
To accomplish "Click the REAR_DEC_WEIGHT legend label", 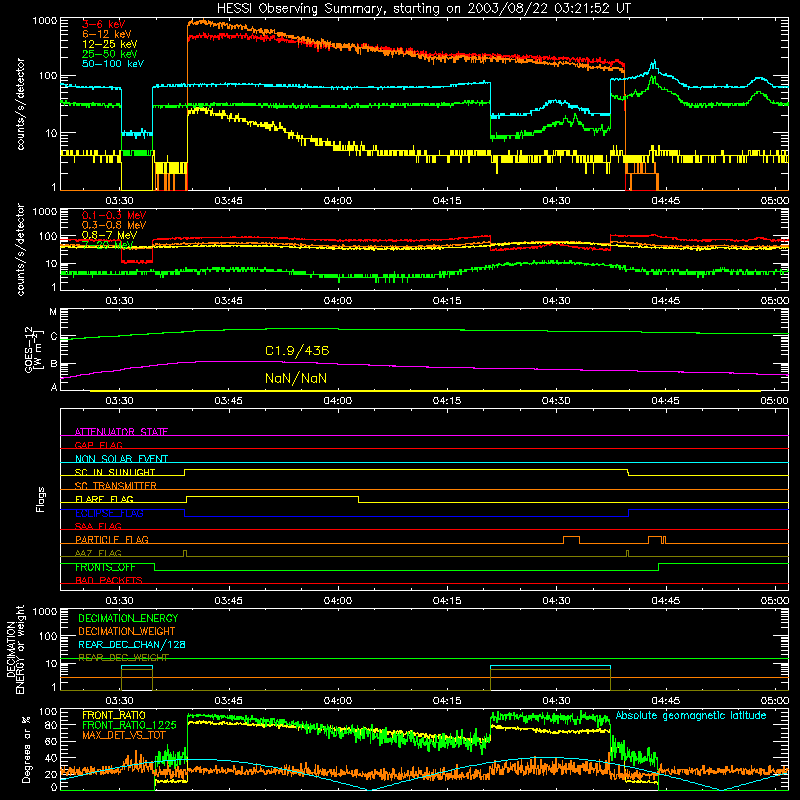I will (123, 658).
